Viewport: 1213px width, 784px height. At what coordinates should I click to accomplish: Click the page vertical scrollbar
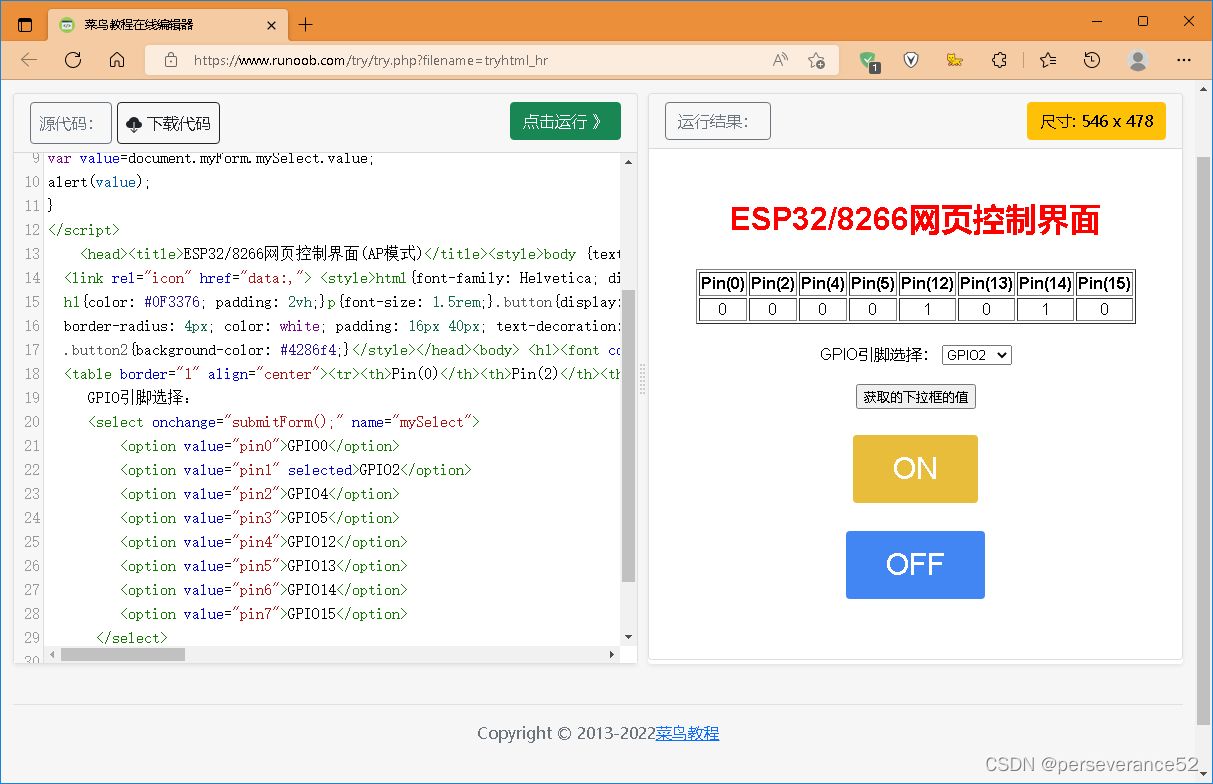(1204, 440)
